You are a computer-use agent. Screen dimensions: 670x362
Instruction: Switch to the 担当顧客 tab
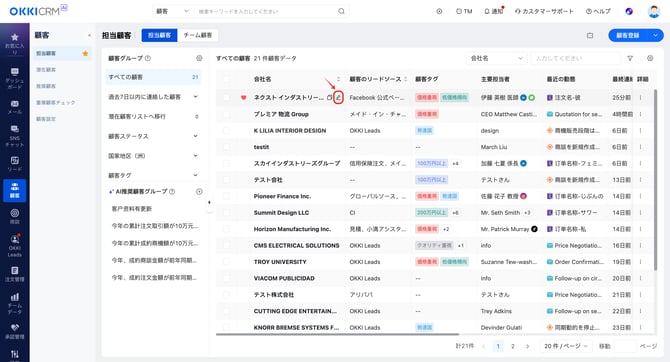coord(159,35)
